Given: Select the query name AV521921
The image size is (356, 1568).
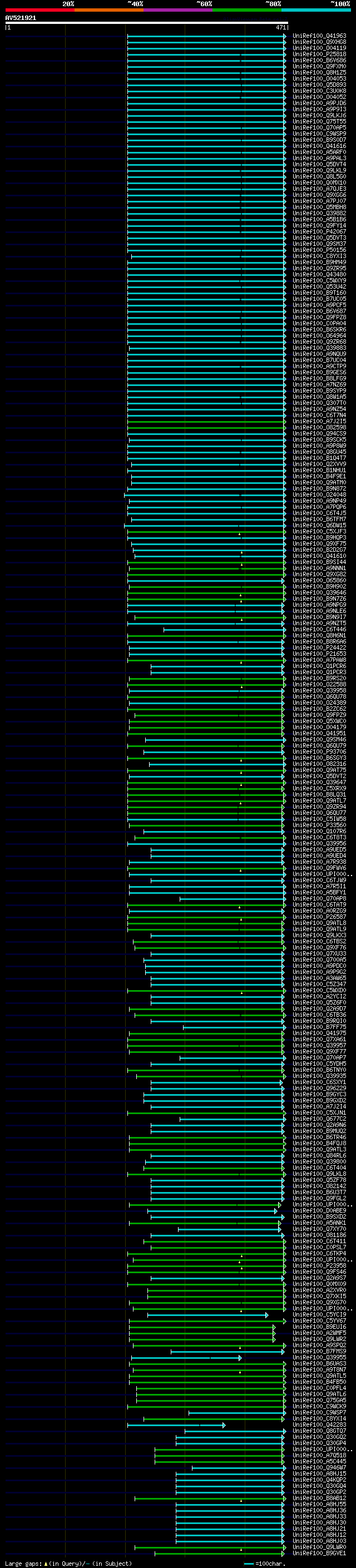Looking at the screenshot, I should [x=21, y=18].
